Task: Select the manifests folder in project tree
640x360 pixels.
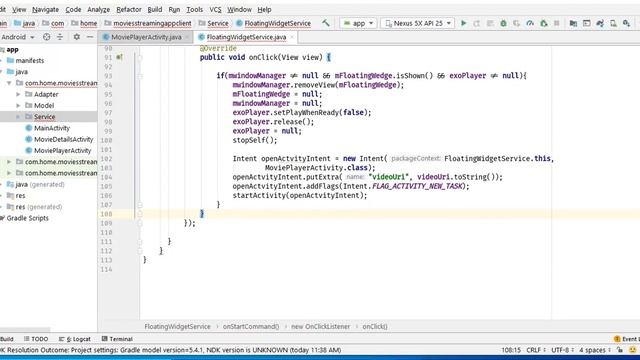Action: pyautogui.click(x=30, y=60)
